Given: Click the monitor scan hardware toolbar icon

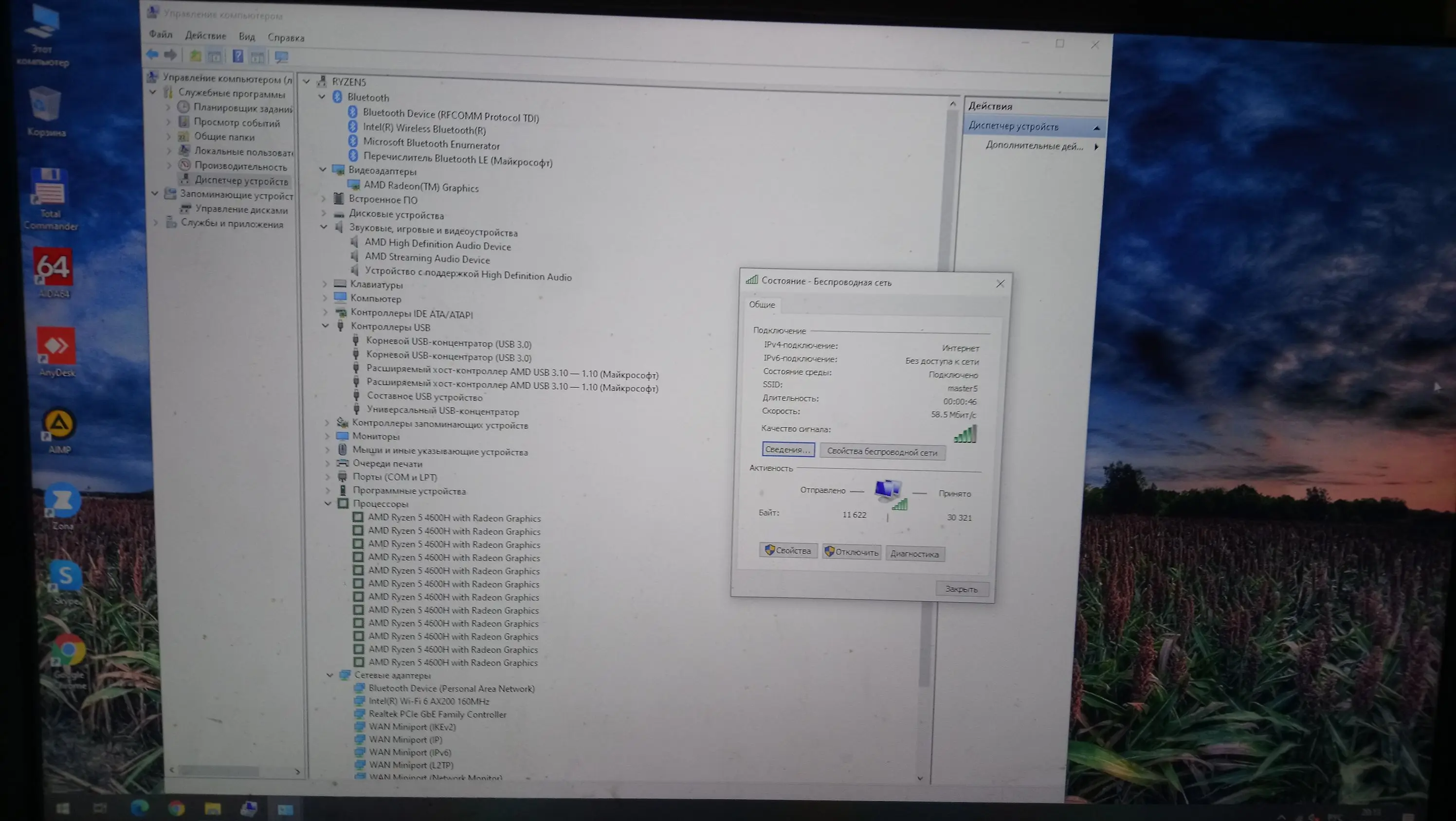Looking at the screenshot, I should point(281,57).
